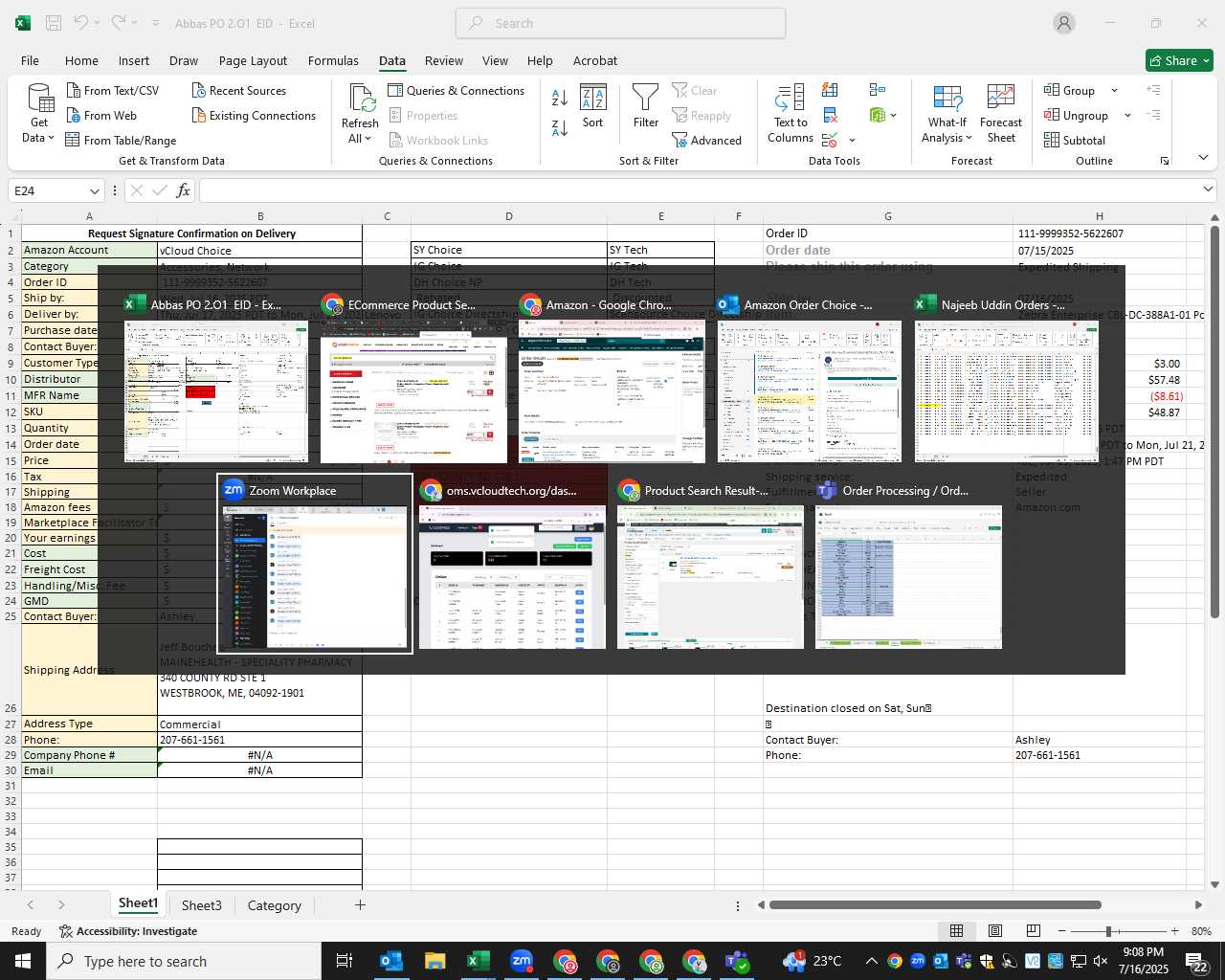Open Advanced filter options
Screen dimensions: 1225x980
[x=707, y=140]
